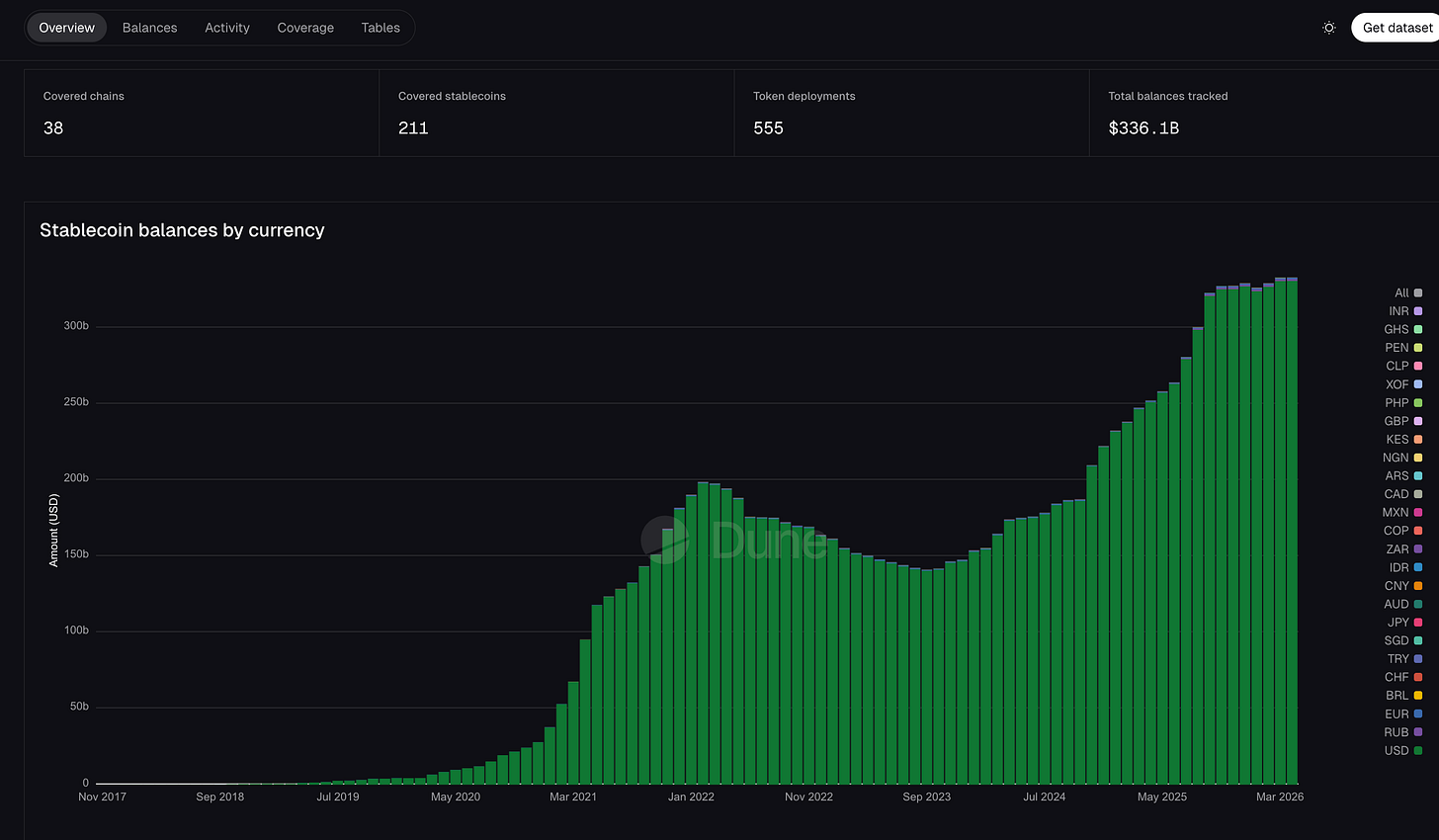1439x840 pixels.
Task: Click the TRY legend marker
Action: [1418, 659]
